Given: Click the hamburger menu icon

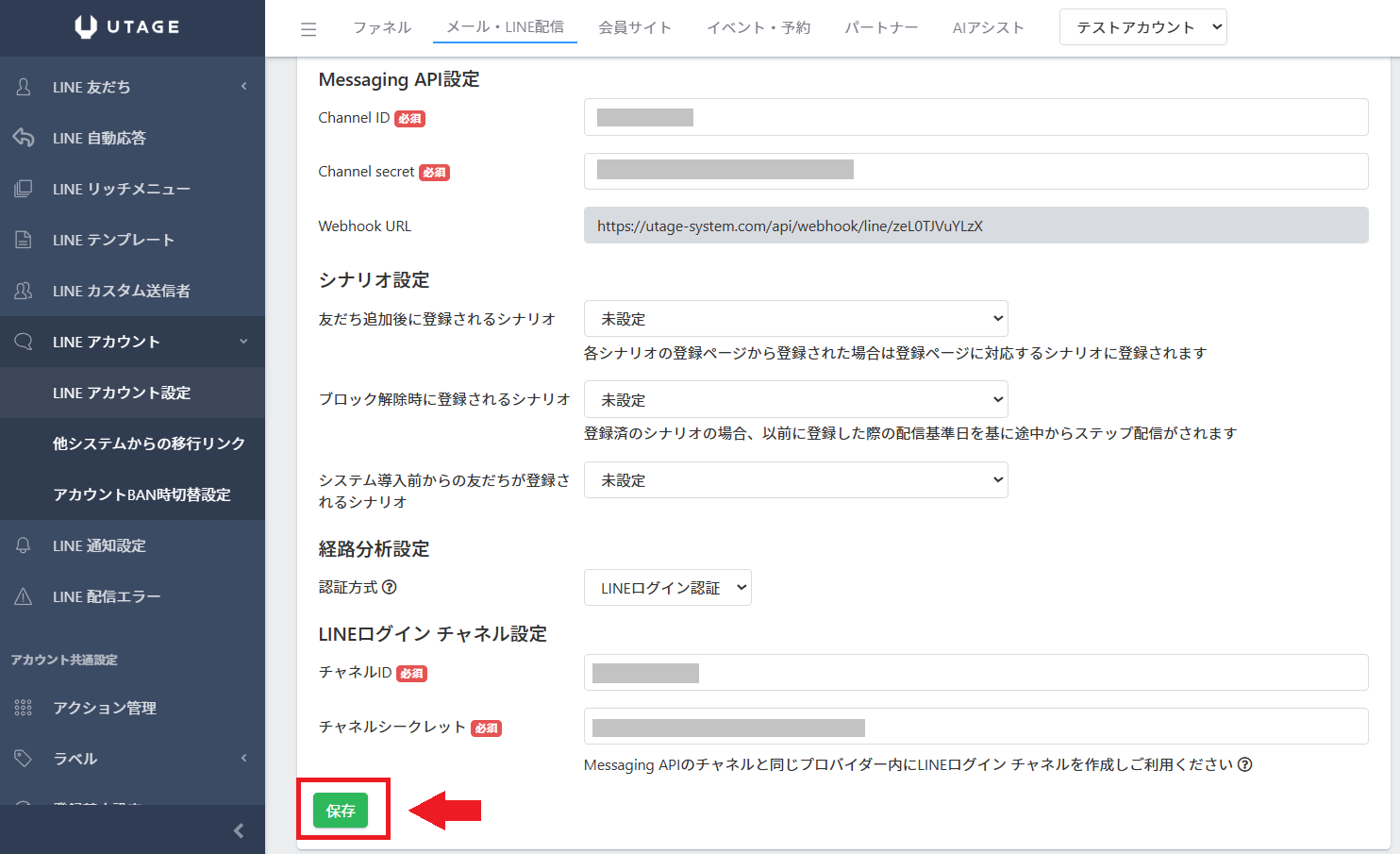Looking at the screenshot, I should pos(308,29).
